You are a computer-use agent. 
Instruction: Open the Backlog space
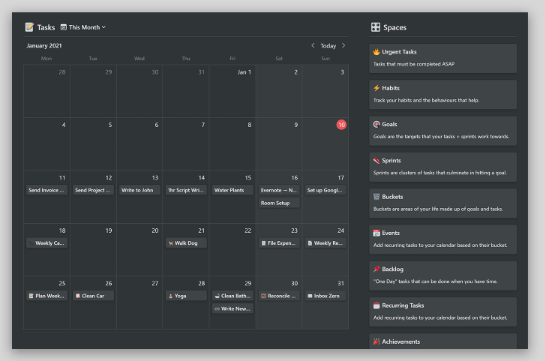[x=443, y=276]
